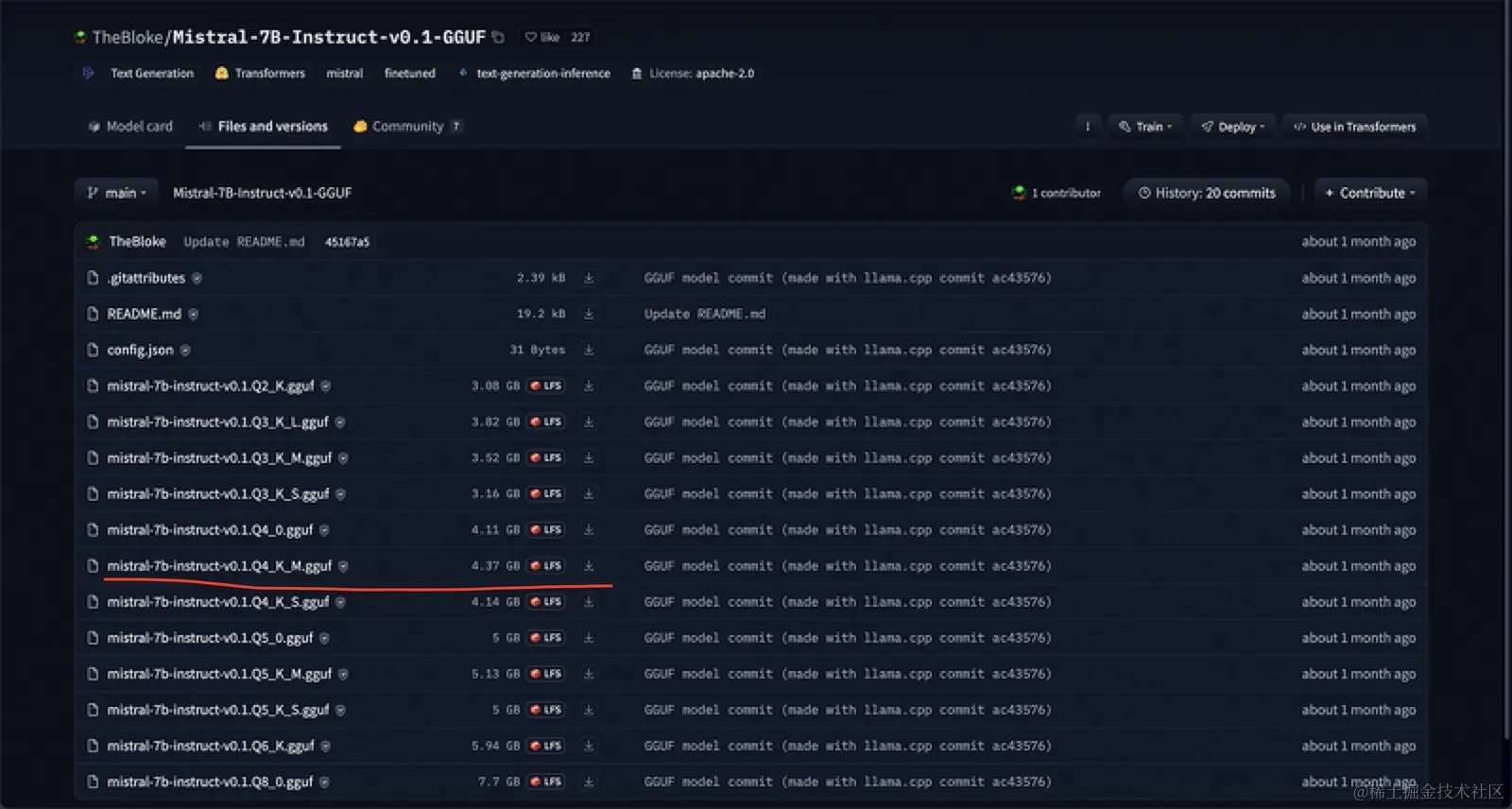Download README.md file
This screenshot has height=809, width=1512.
coord(589,314)
